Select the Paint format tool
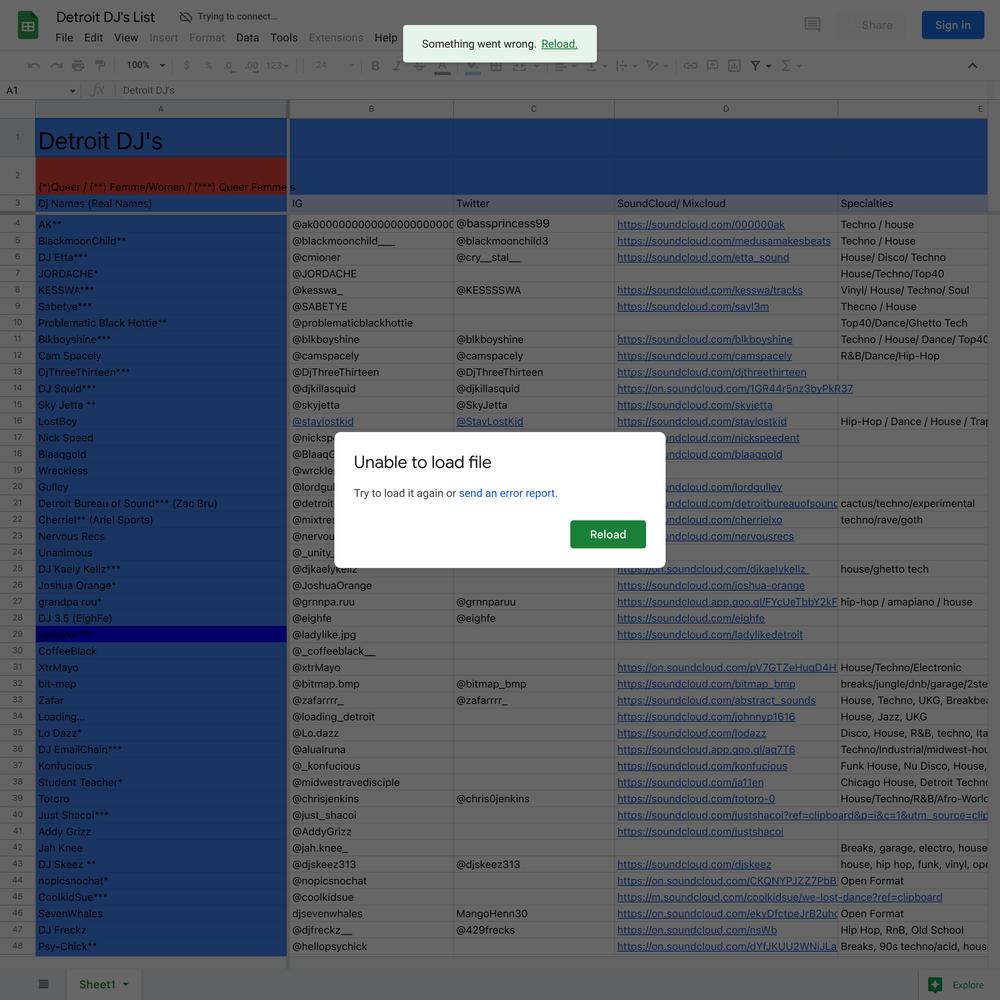The image size is (1000, 1000). pos(100,66)
